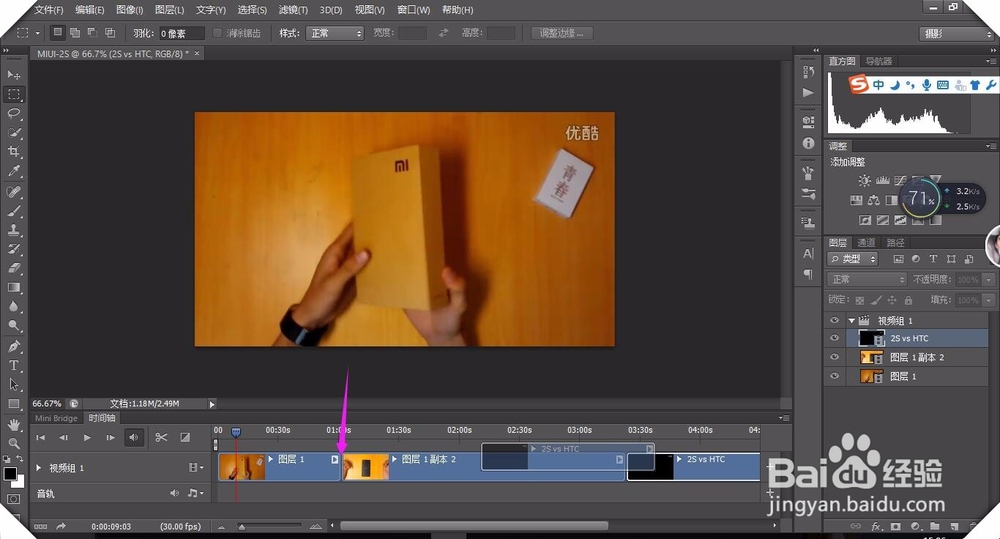Select the Hand tool
Viewport: 1000px width, 539px height.
point(13,424)
